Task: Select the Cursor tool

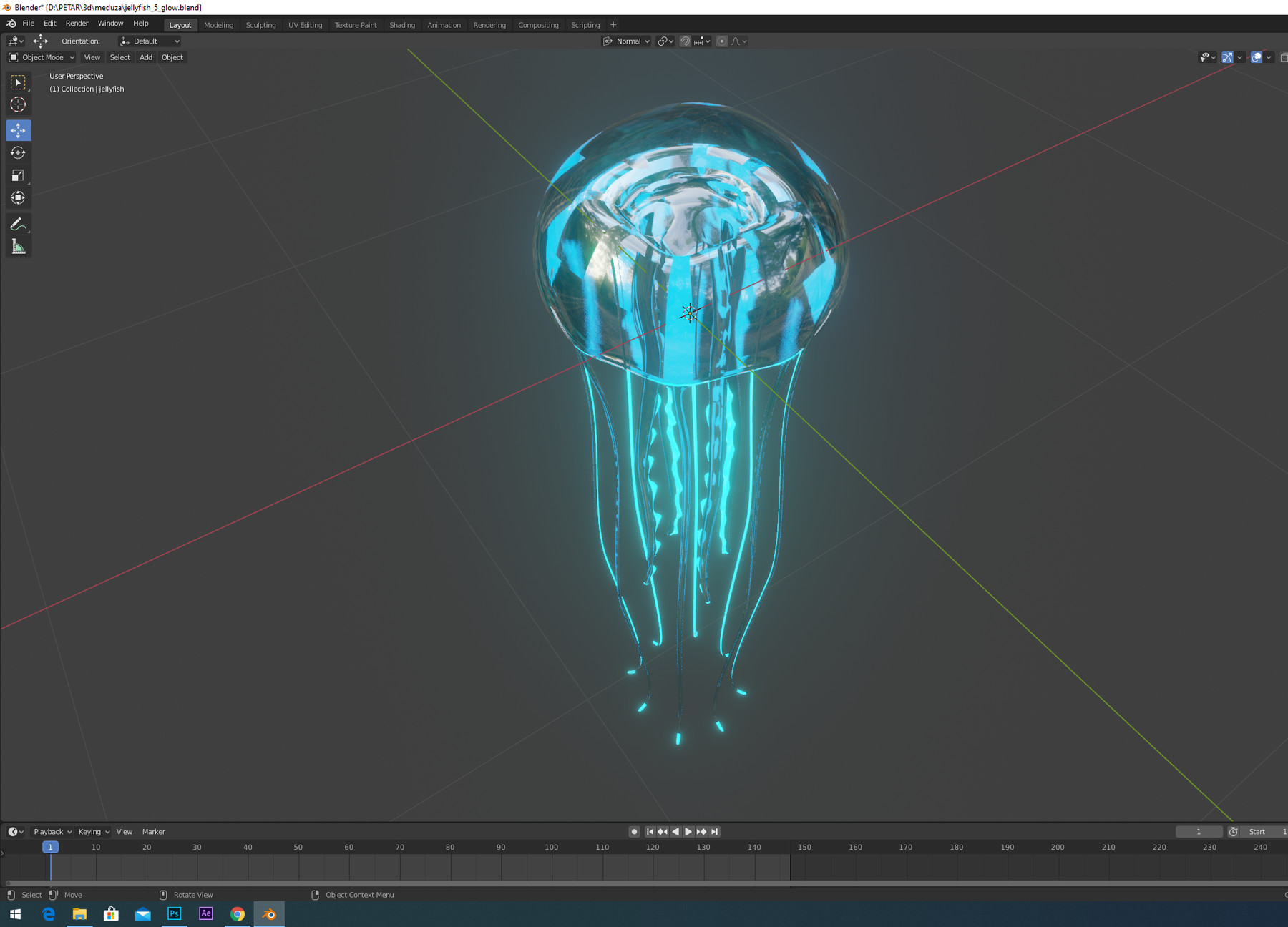Action: coord(19,104)
